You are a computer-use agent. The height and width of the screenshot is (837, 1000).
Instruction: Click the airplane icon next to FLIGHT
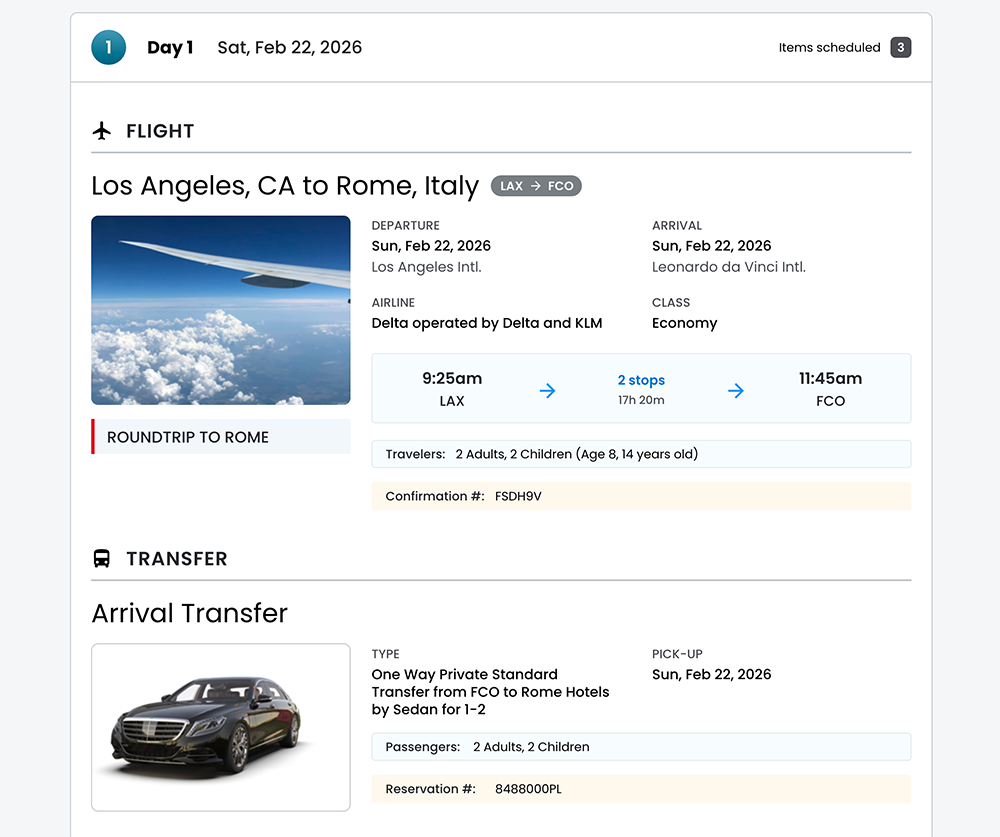click(x=101, y=131)
